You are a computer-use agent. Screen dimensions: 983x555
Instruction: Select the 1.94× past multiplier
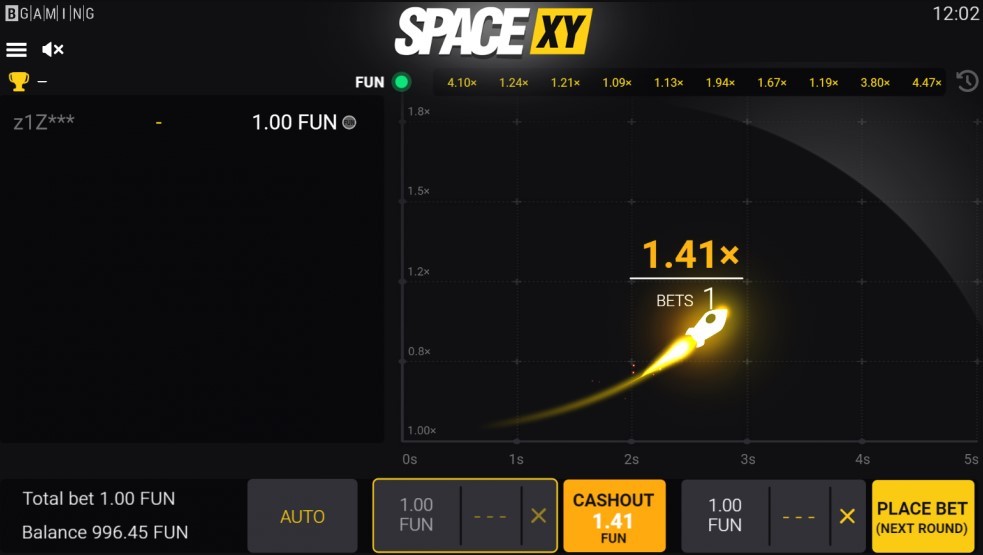720,83
